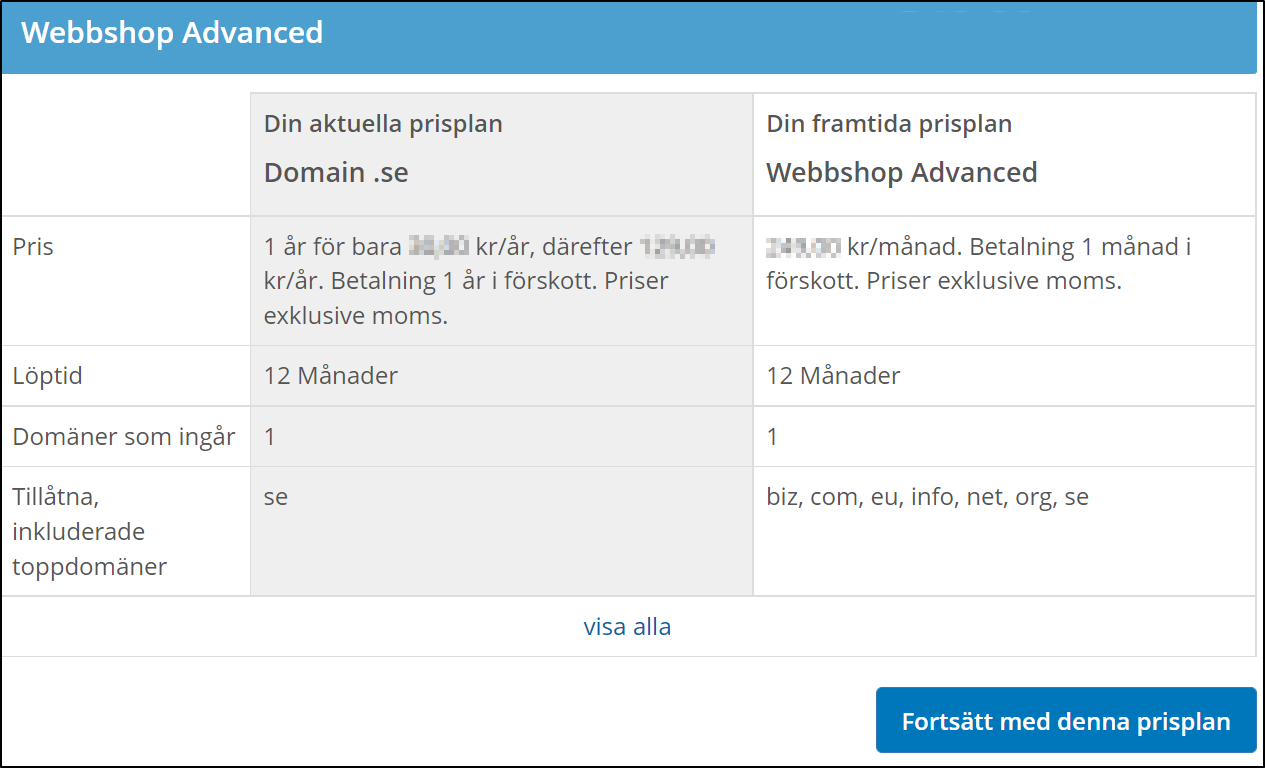1265x768 pixels.
Task: Click the Webbshop Advanced plan name in table
Action: [x=901, y=172]
